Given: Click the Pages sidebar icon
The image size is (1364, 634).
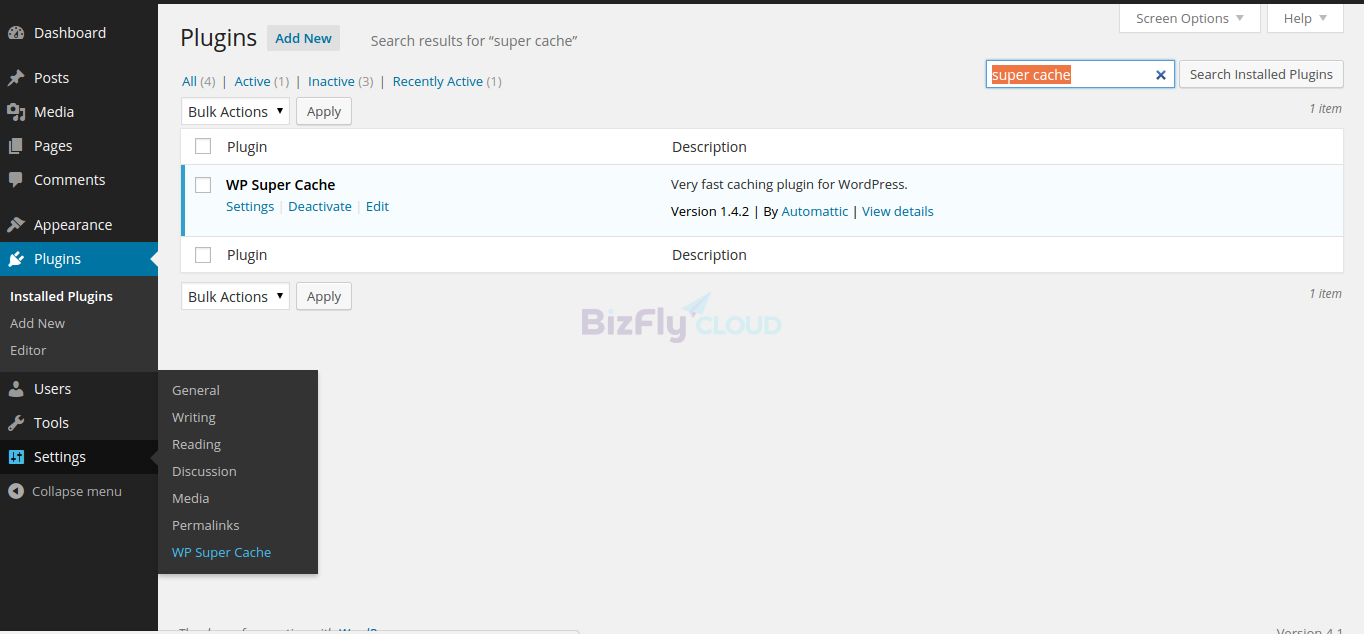Looking at the screenshot, I should coord(16,146).
